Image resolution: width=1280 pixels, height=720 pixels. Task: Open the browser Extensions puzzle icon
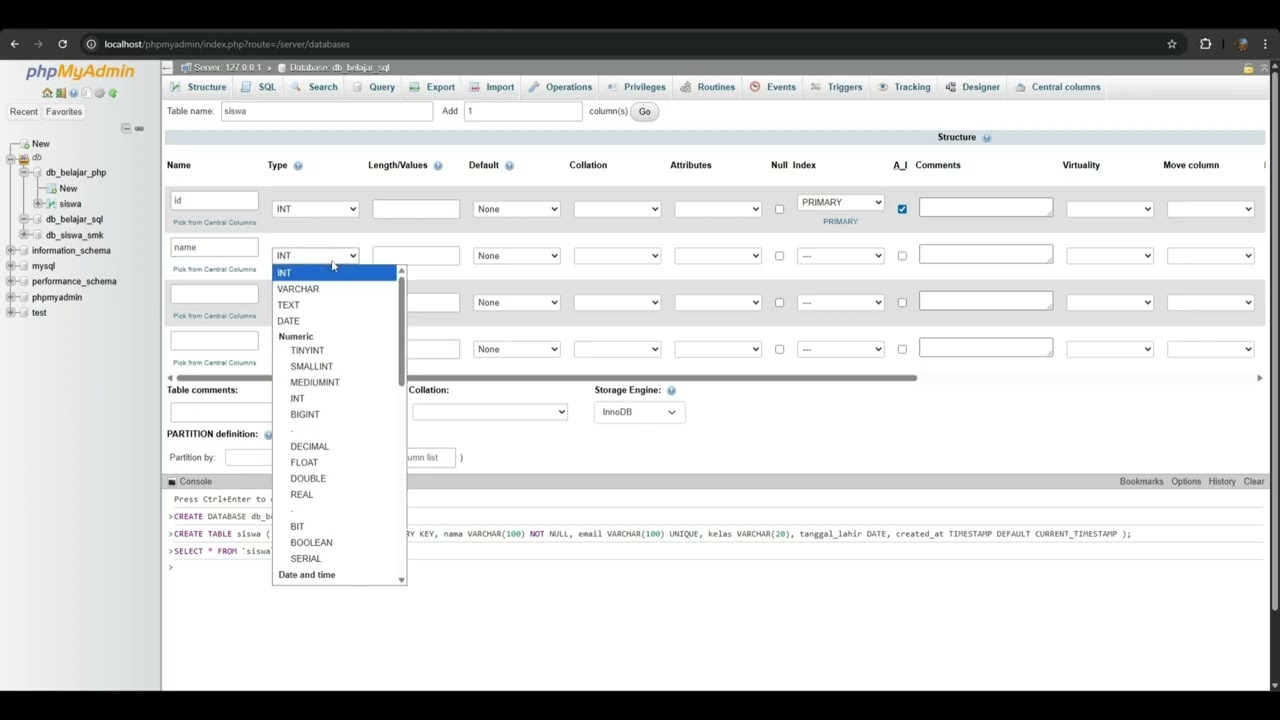coord(1205,44)
